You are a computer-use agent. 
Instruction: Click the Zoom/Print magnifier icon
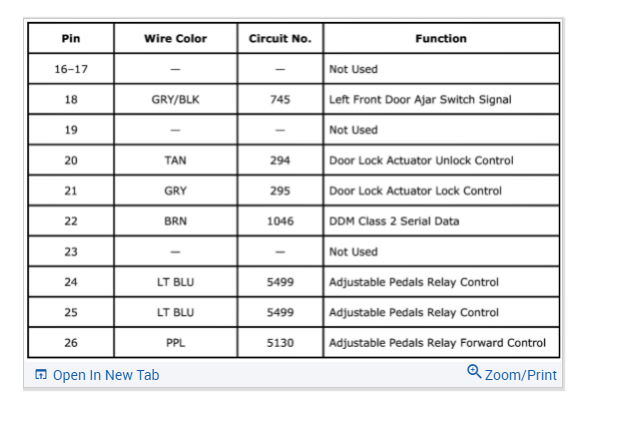pyautogui.click(x=474, y=373)
